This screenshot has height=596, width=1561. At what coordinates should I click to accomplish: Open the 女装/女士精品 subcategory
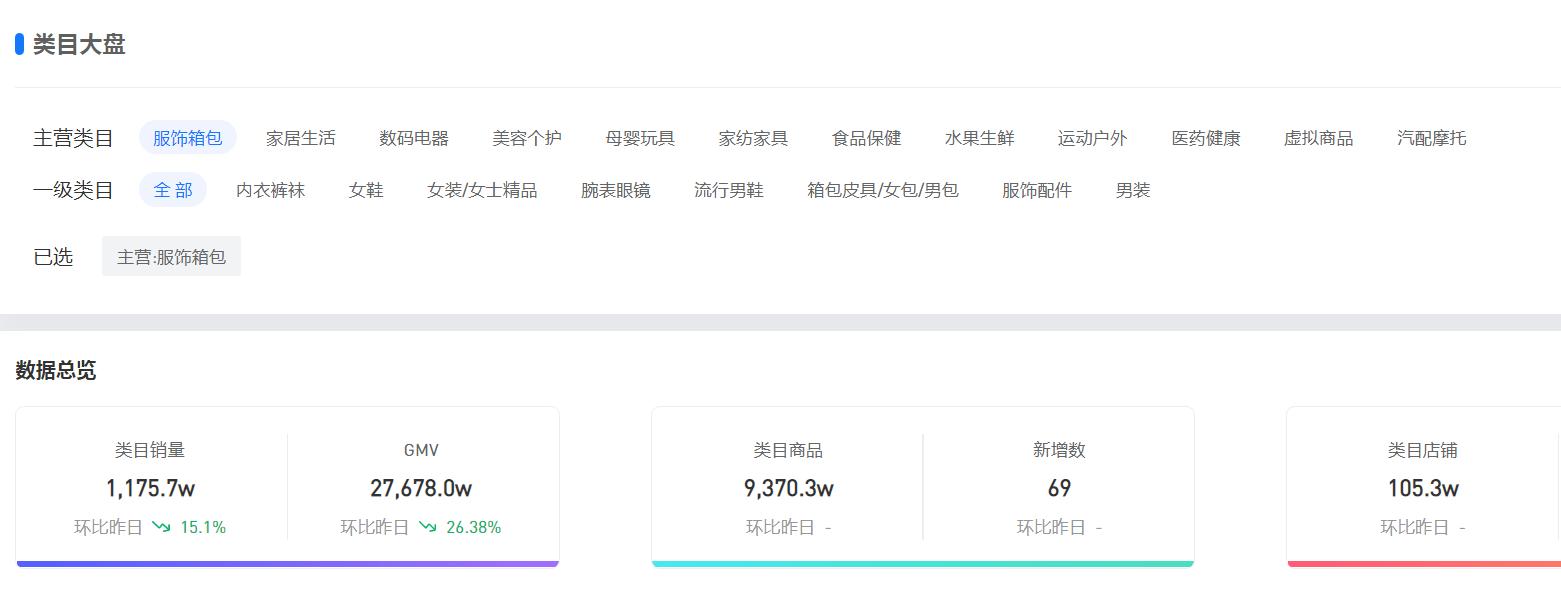[x=483, y=189]
